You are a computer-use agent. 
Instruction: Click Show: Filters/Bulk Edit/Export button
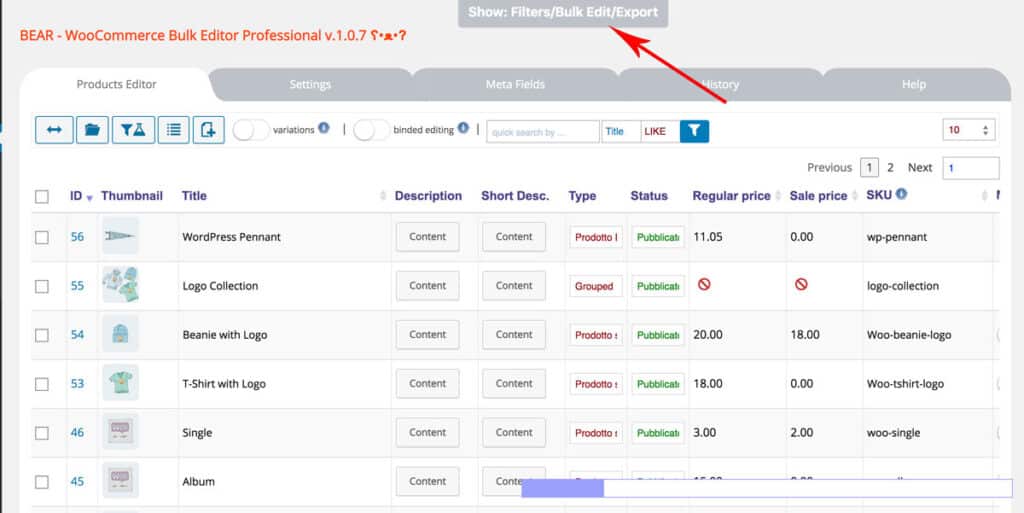coord(563,12)
